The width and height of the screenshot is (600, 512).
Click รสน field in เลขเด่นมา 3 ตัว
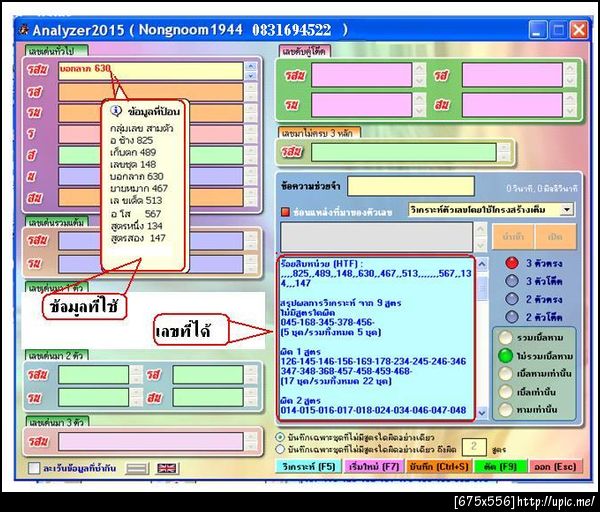tap(151, 441)
